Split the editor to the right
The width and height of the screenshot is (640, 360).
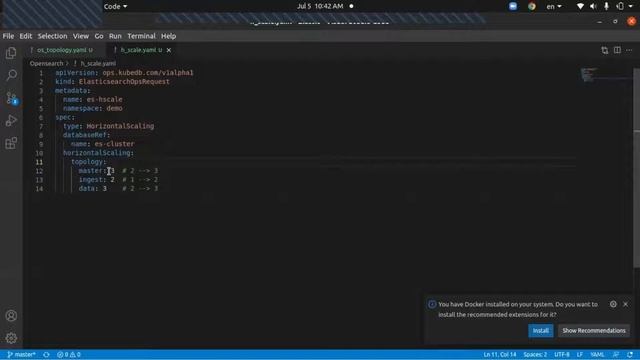(x=617, y=50)
